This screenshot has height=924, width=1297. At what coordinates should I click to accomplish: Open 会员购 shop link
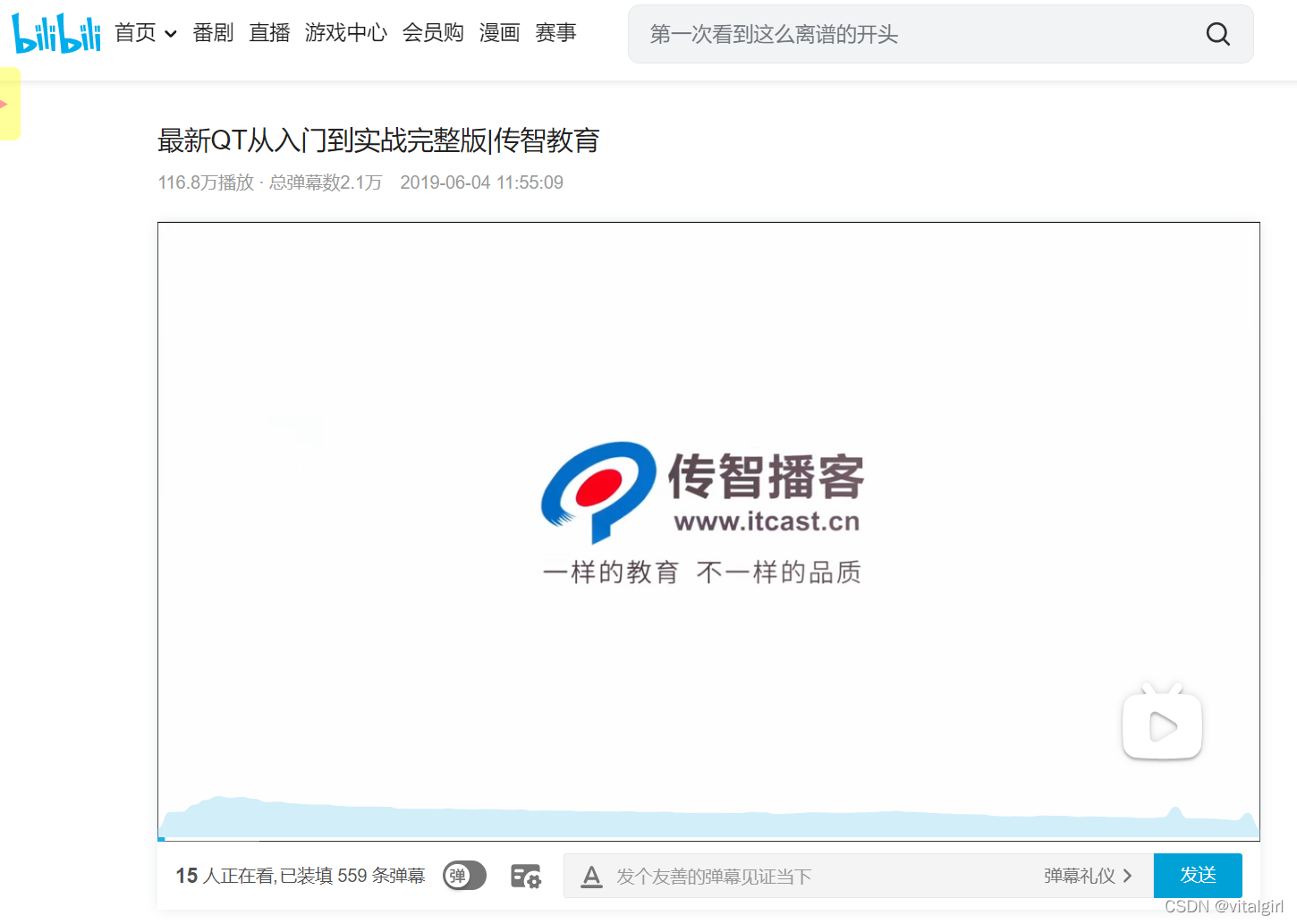pos(433,33)
